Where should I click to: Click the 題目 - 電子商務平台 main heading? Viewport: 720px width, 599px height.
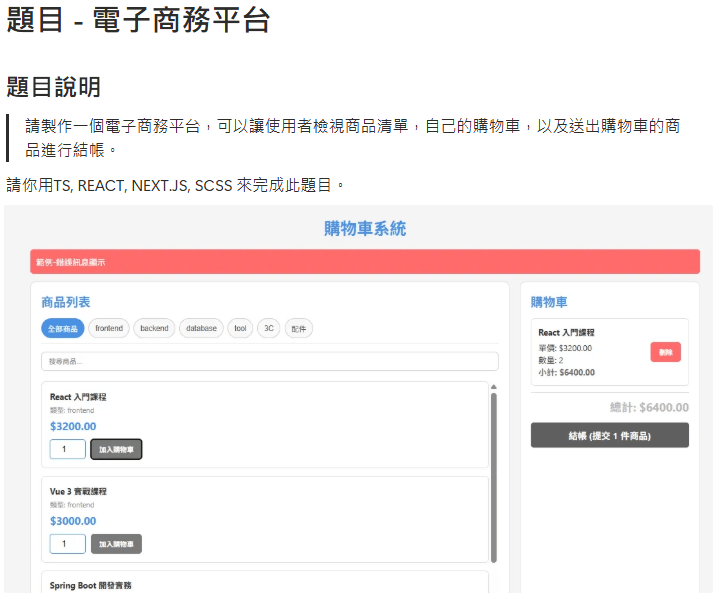coord(138,20)
